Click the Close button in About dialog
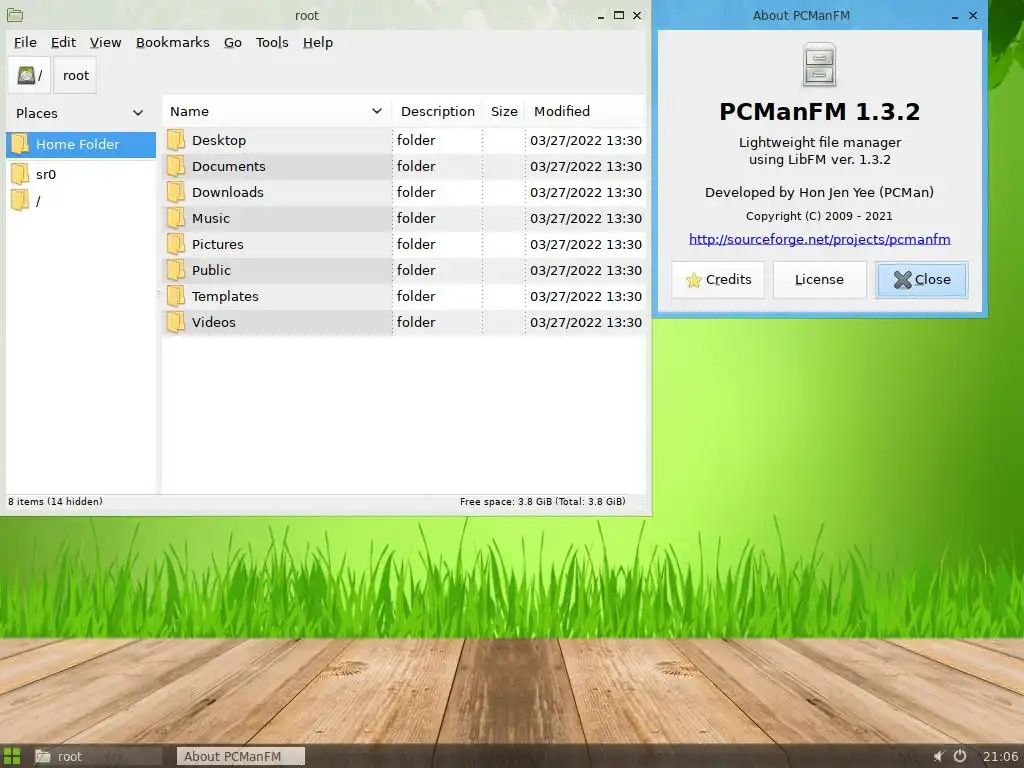The width and height of the screenshot is (1024, 768). (921, 280)
